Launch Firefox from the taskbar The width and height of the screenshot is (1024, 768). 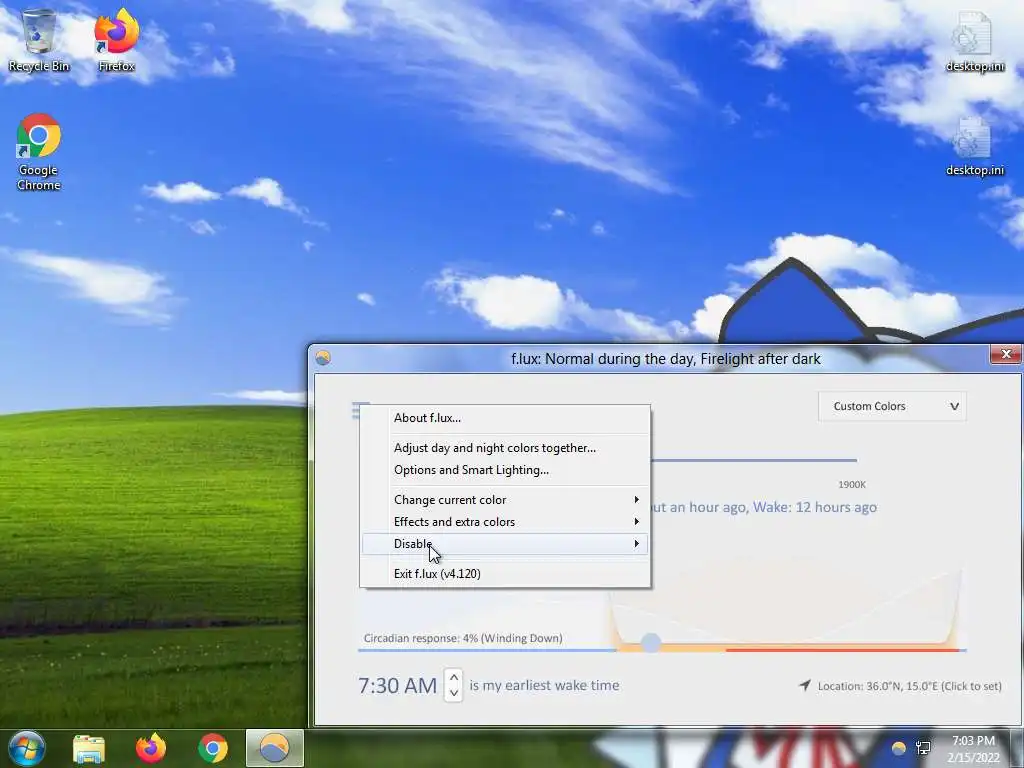coord(151,748)
